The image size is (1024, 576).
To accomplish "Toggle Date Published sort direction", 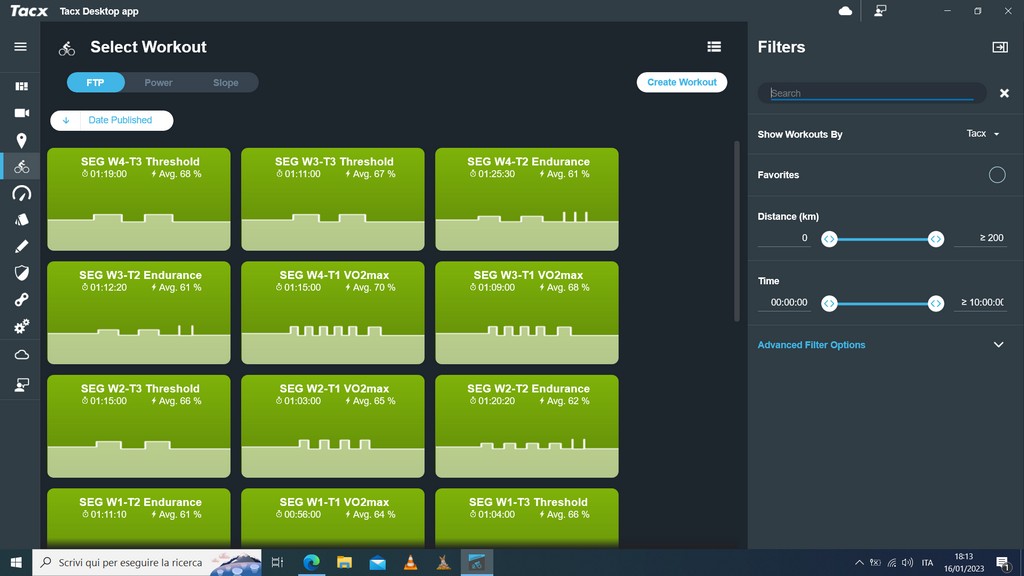I will 66,120.
